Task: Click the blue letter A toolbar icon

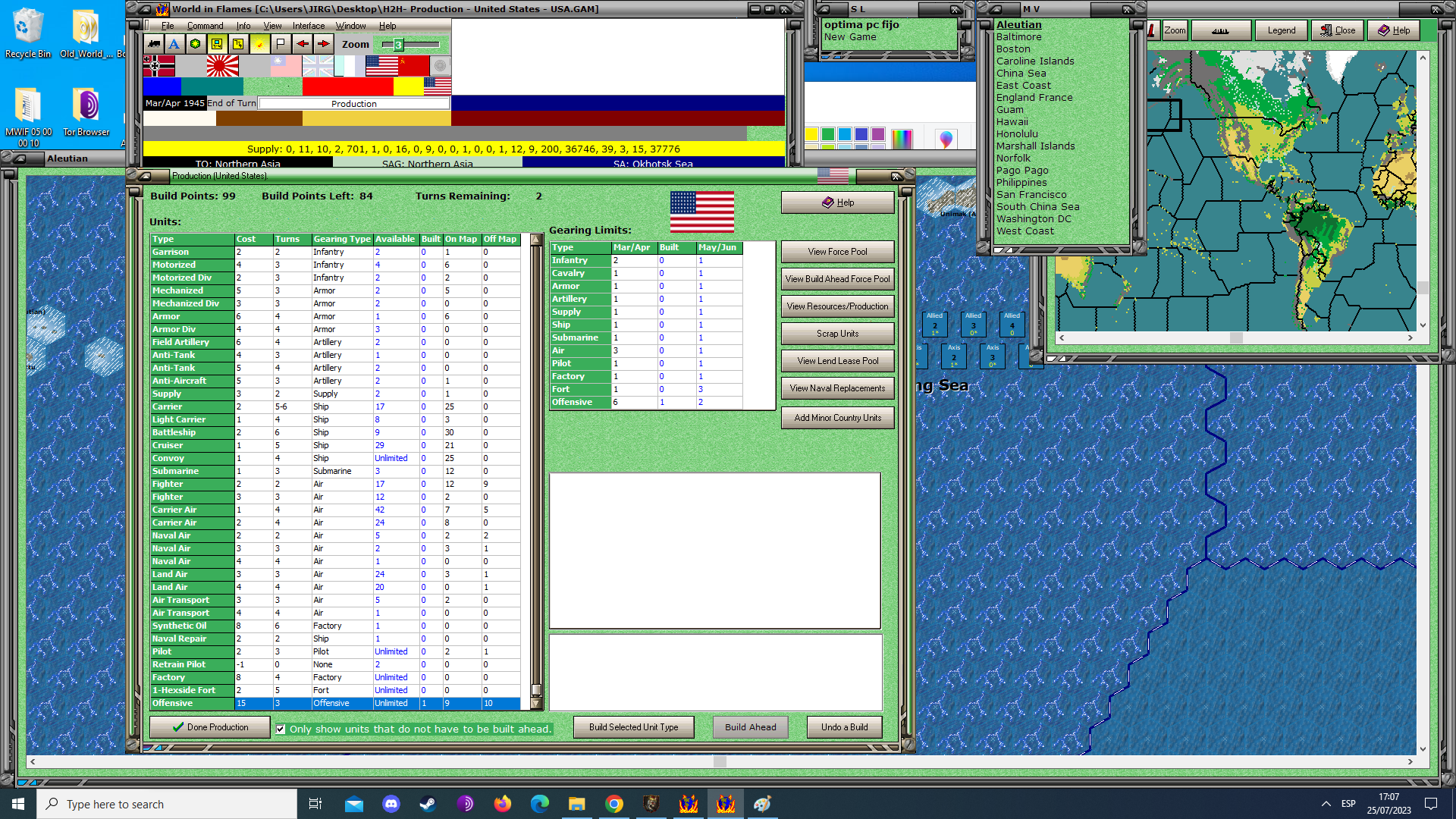Action: (x=174, y=44)
